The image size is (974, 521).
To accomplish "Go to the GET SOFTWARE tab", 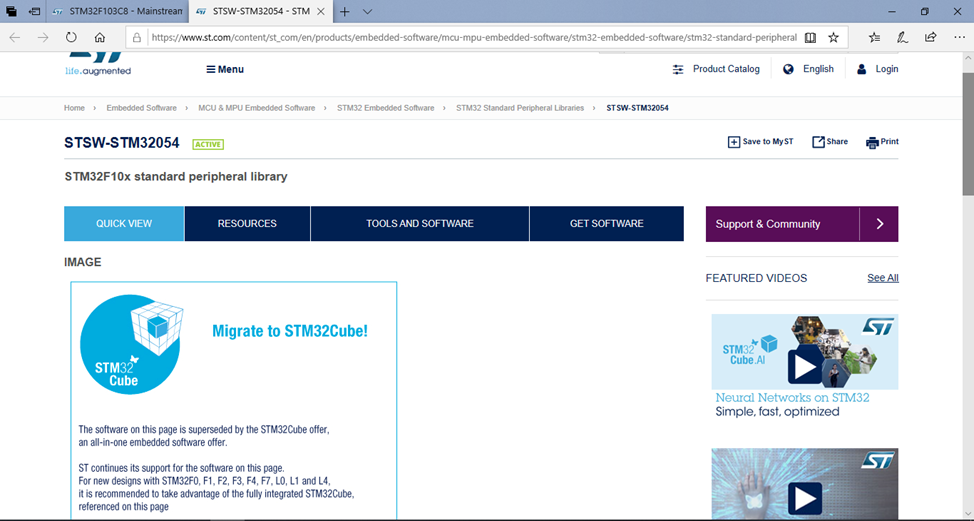I will (607, 224).
